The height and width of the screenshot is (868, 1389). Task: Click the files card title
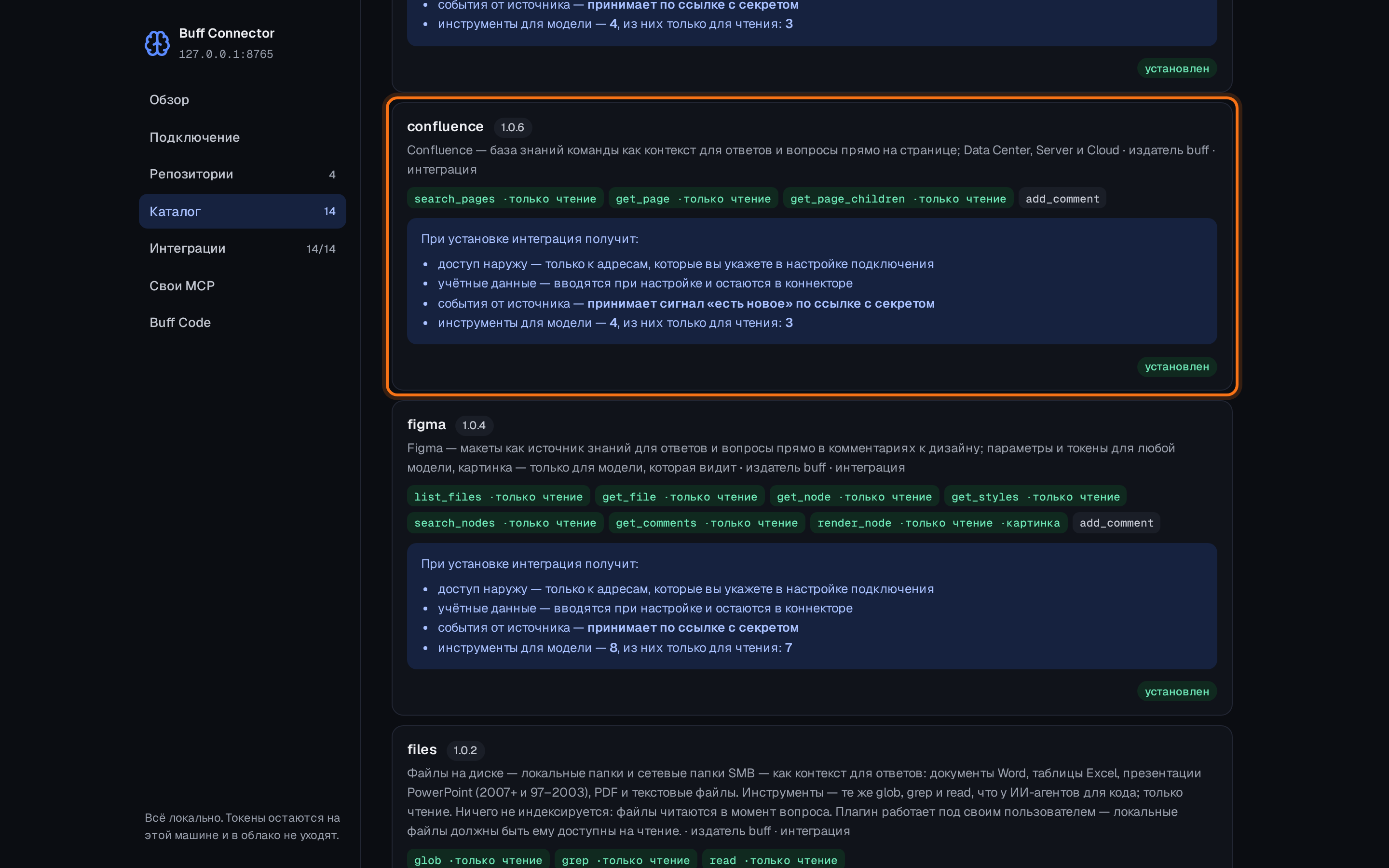(x=422, y=749)
